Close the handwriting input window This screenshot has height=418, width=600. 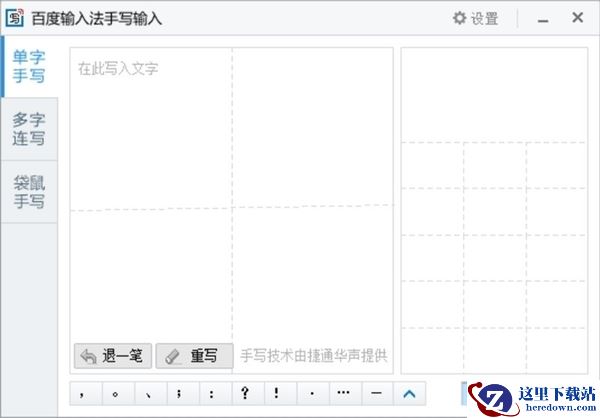click(x=577, y=18)
